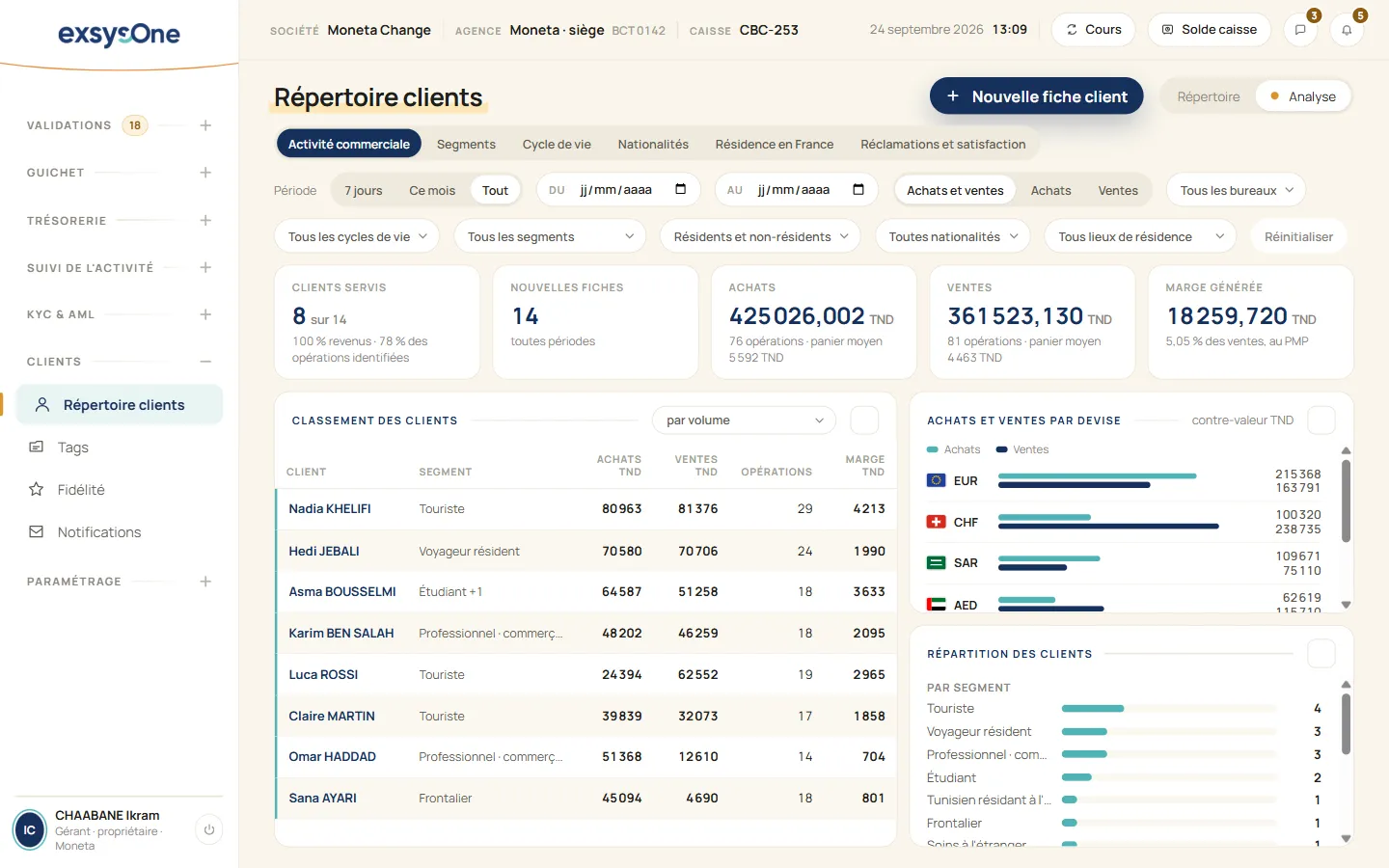Image resolution: width=1389 pixels, height=868 pixels.
Task: Click the CHF Swiss flag icon
Action: click(936, 522)
